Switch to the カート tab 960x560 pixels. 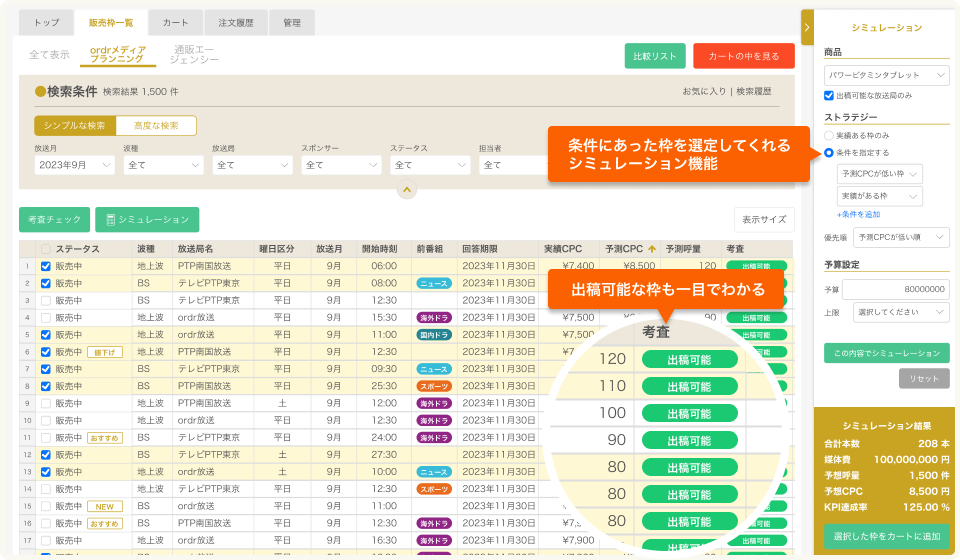(x=175, y=22)
